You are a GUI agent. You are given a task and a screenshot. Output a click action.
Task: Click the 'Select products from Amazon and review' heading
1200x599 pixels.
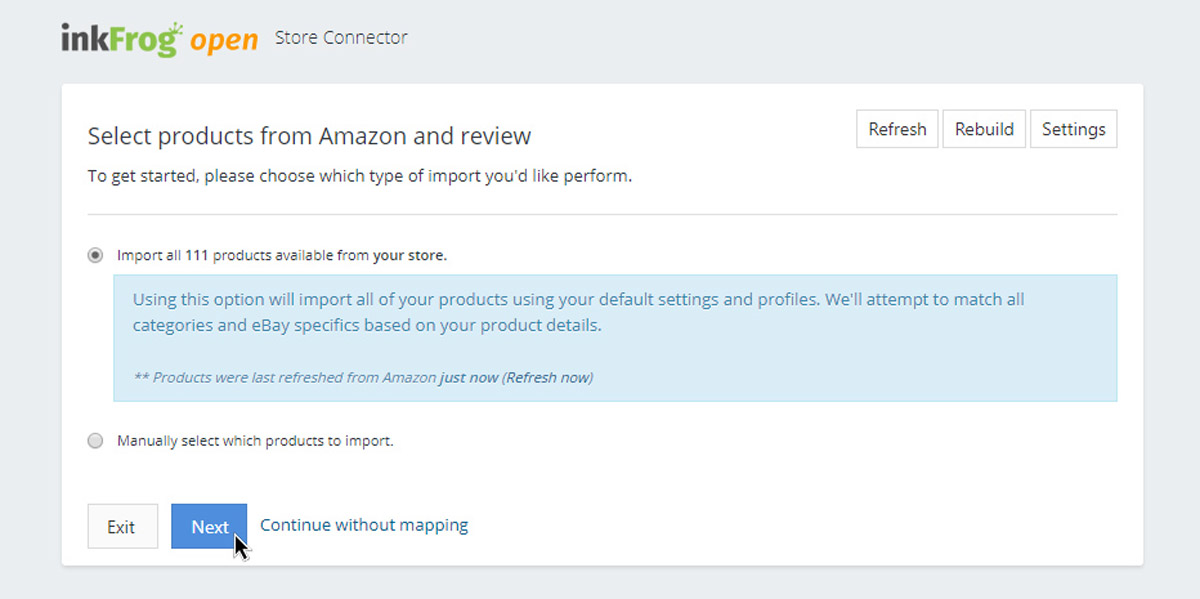coord(309,136)
